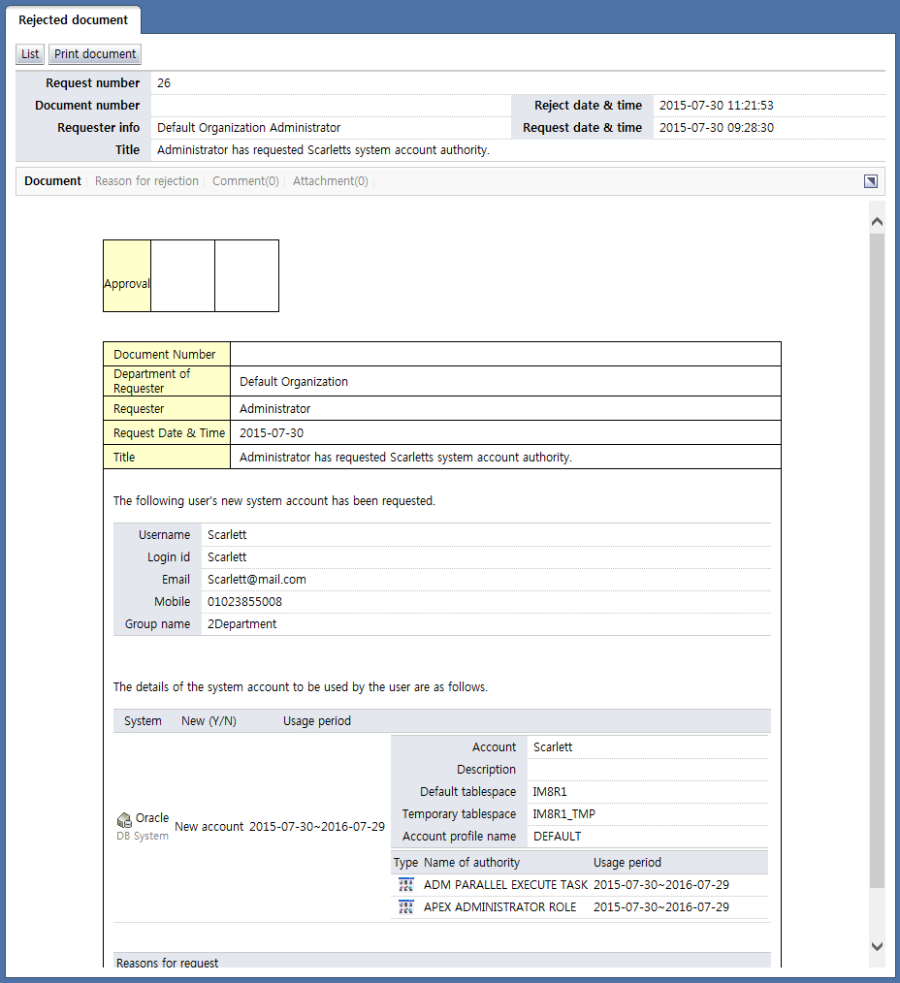Select the Rejected document tab
Image resolution: width=900 pixels, height=983 pixels.
73,20
